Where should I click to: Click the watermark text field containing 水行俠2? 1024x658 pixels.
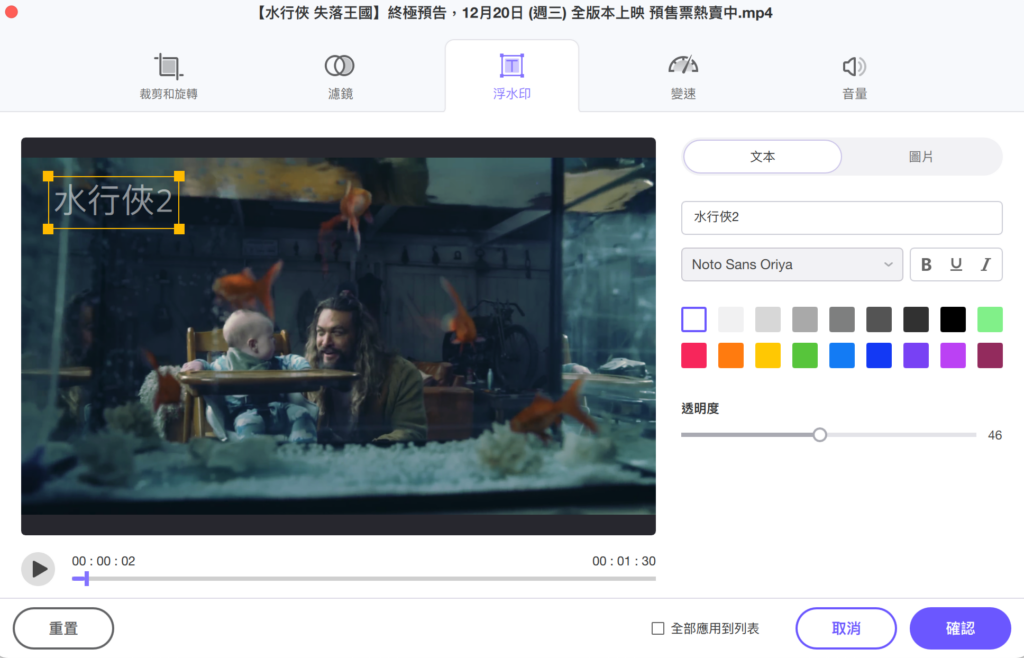click(x=841, y=217)
